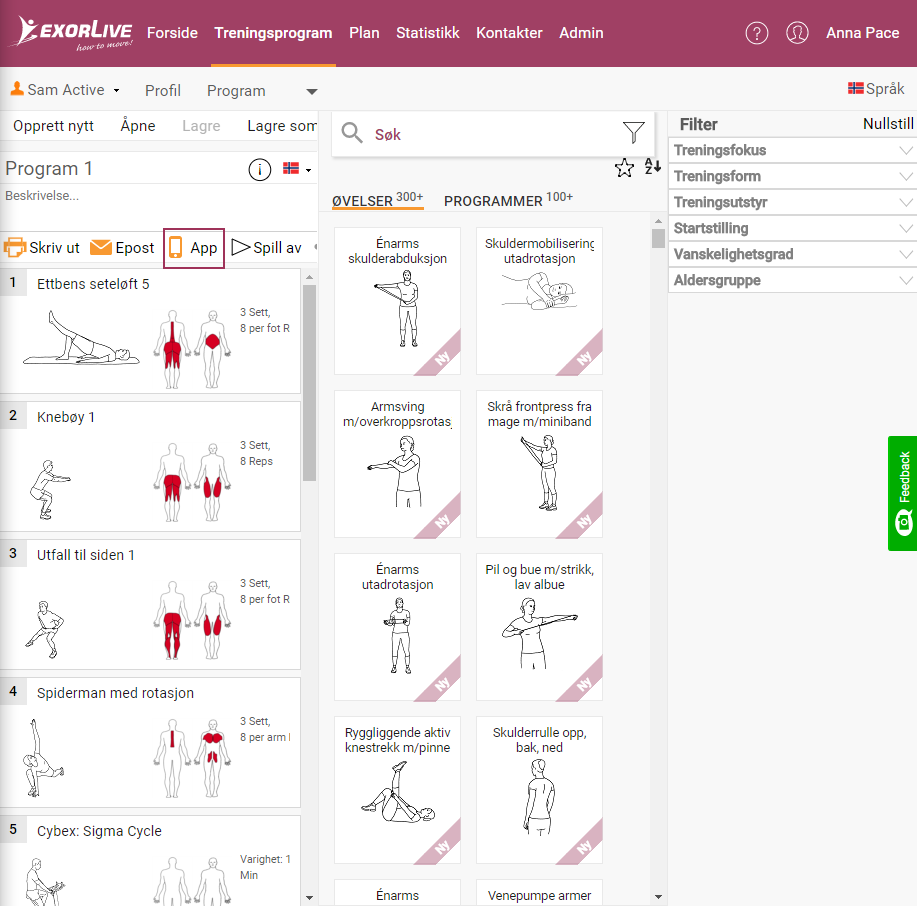The width and height of the screenshot is (917, 906).
Task: Open Skulderrulle opp, bak, ned card
Action: click(x=539, y=790)
